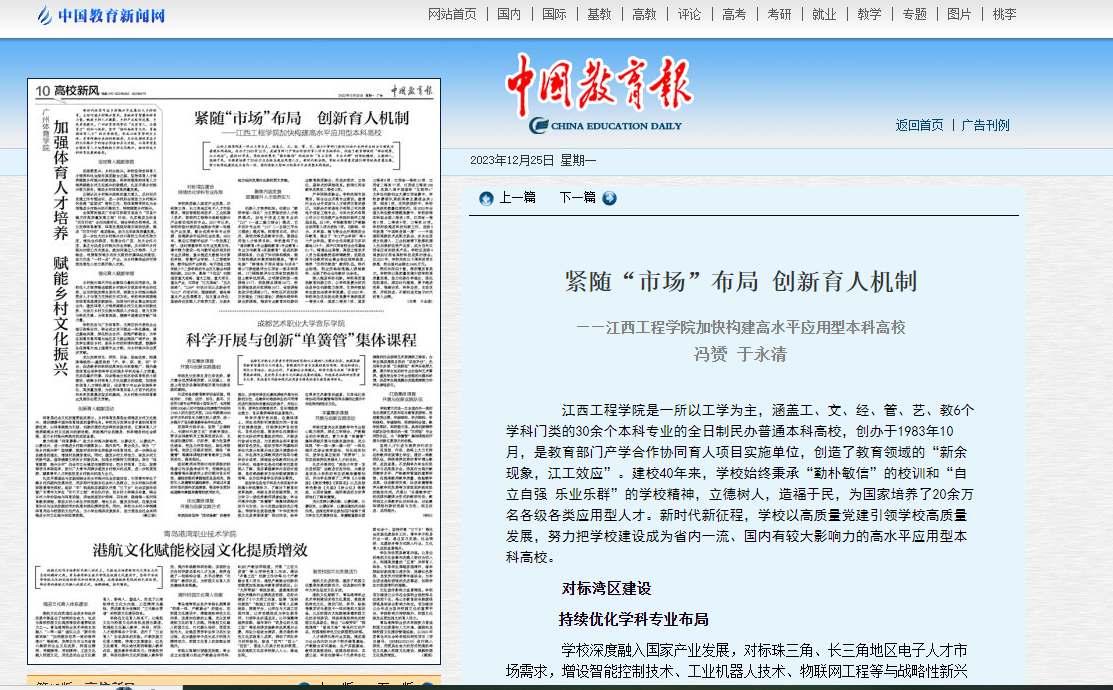Click the previous article arrow icon

pos(486,198)
